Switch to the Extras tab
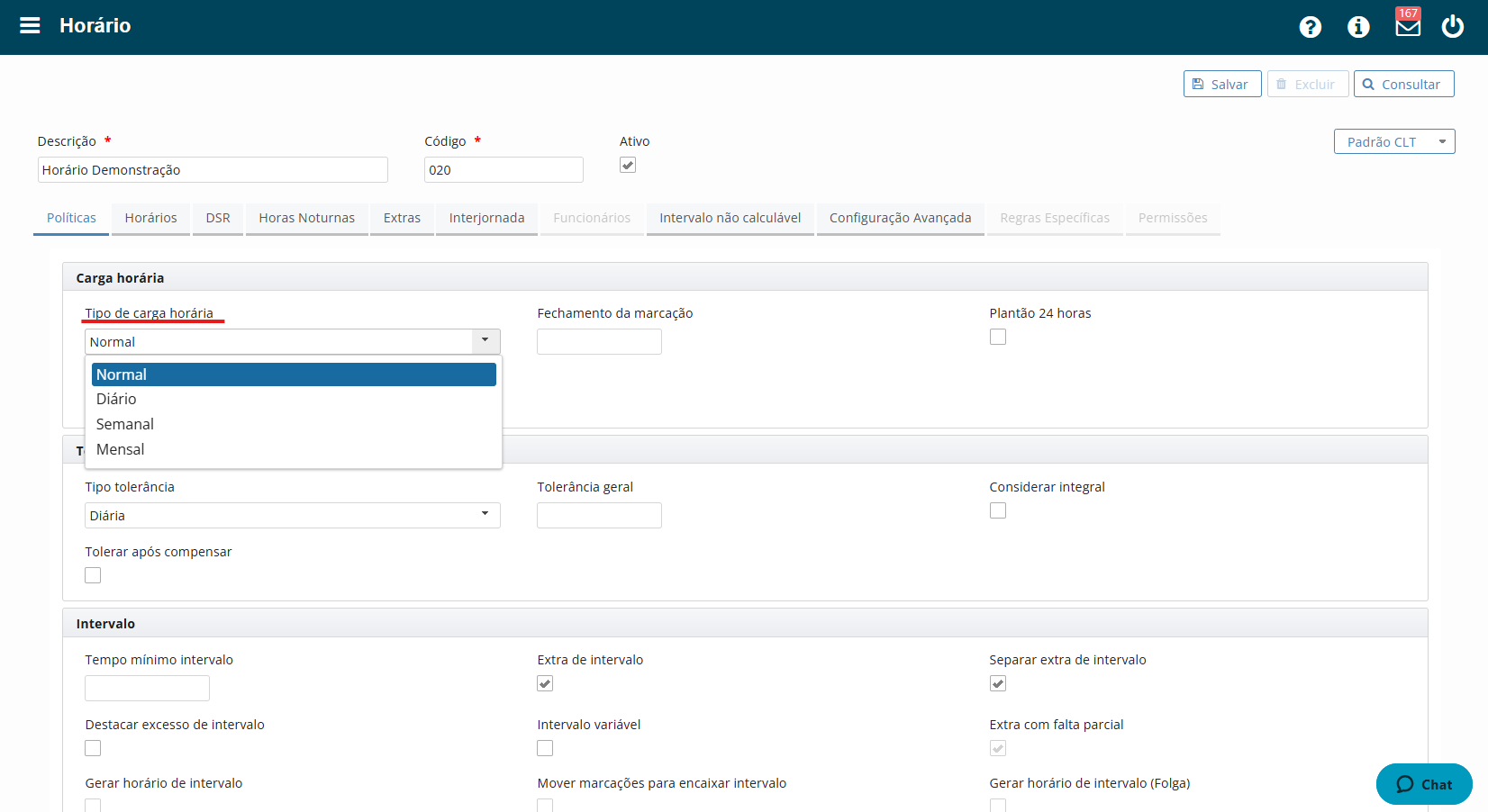The height and width of the screenshot is (812, 1488). tap(402, 218)
